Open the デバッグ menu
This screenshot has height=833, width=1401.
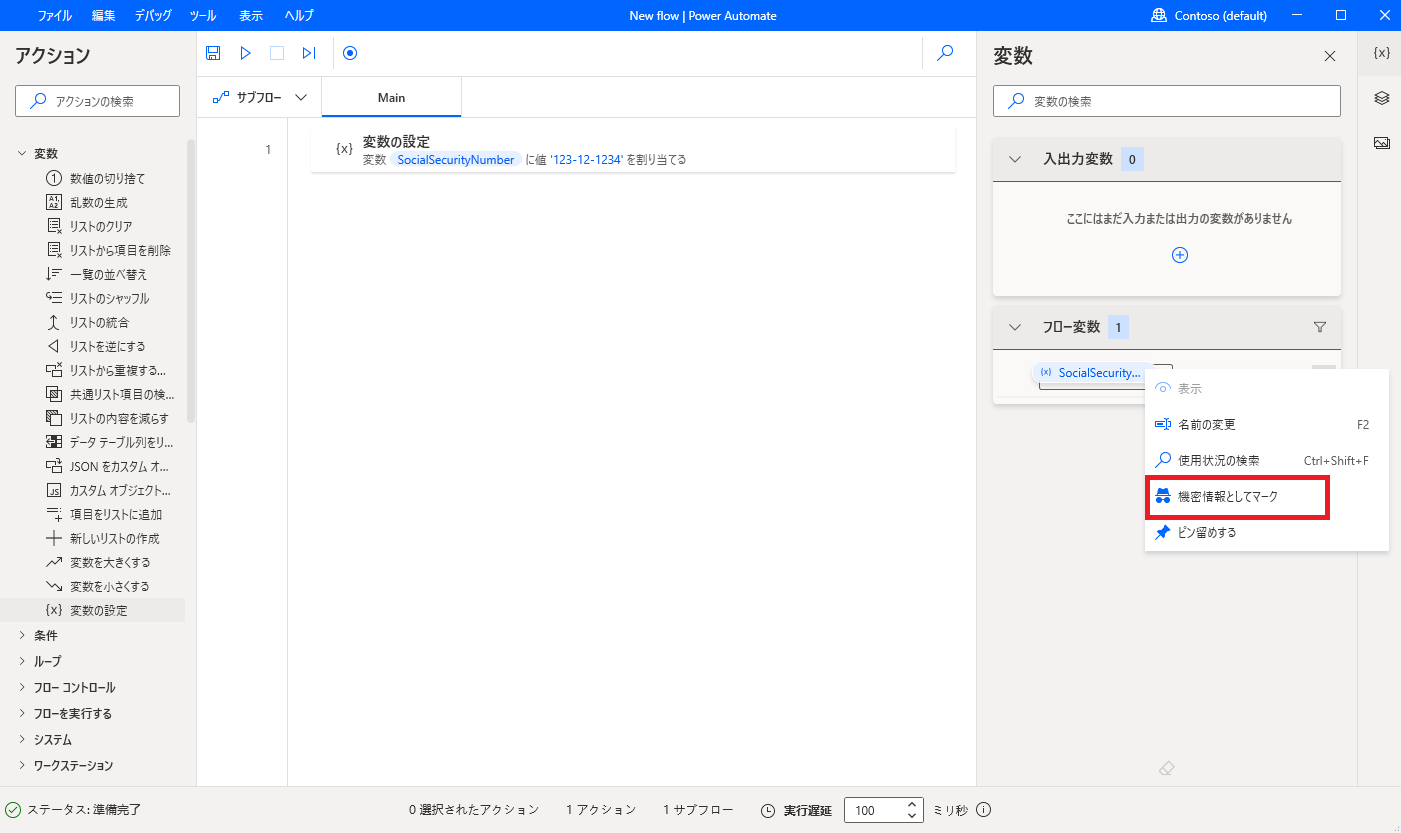[x=153, y=15]
